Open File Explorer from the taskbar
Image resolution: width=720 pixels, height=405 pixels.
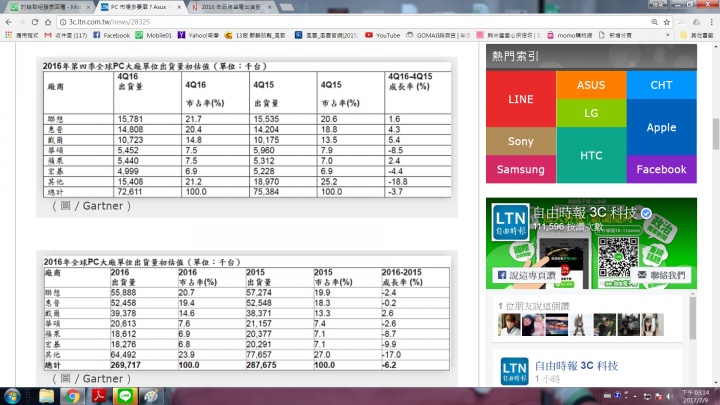[x=46, y=396]
